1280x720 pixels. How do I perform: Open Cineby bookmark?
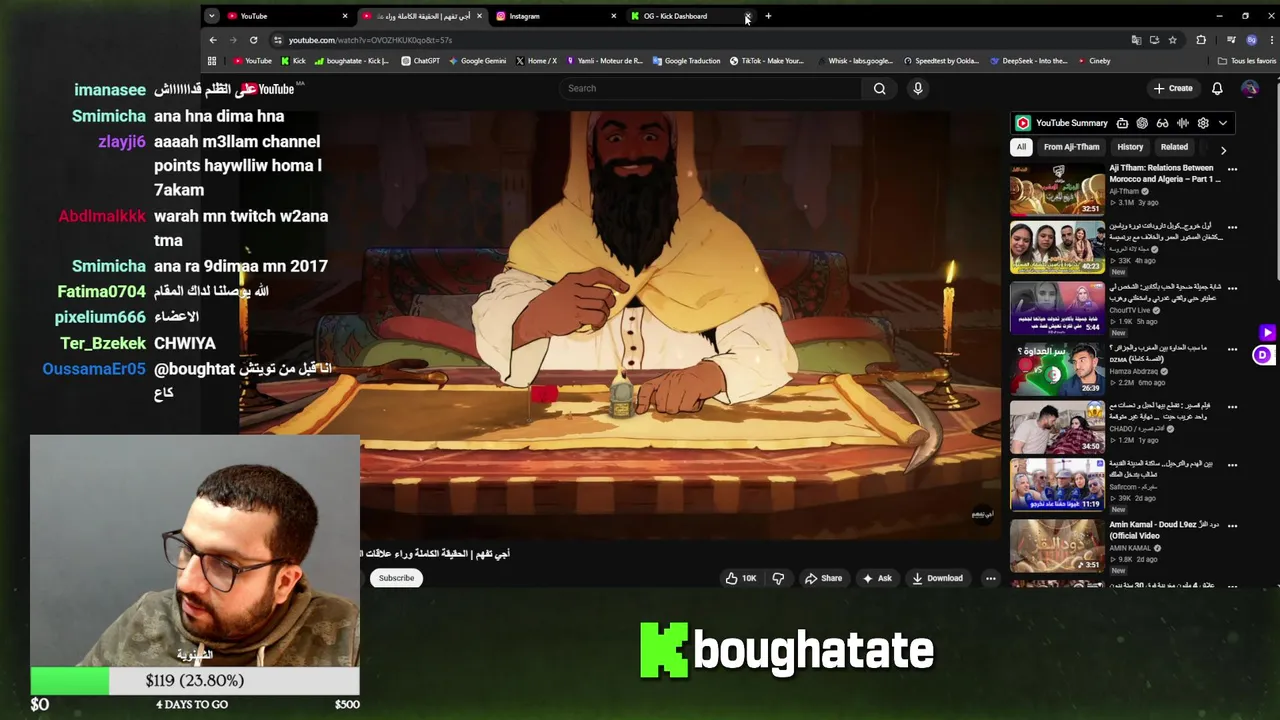pos(1094,61)
